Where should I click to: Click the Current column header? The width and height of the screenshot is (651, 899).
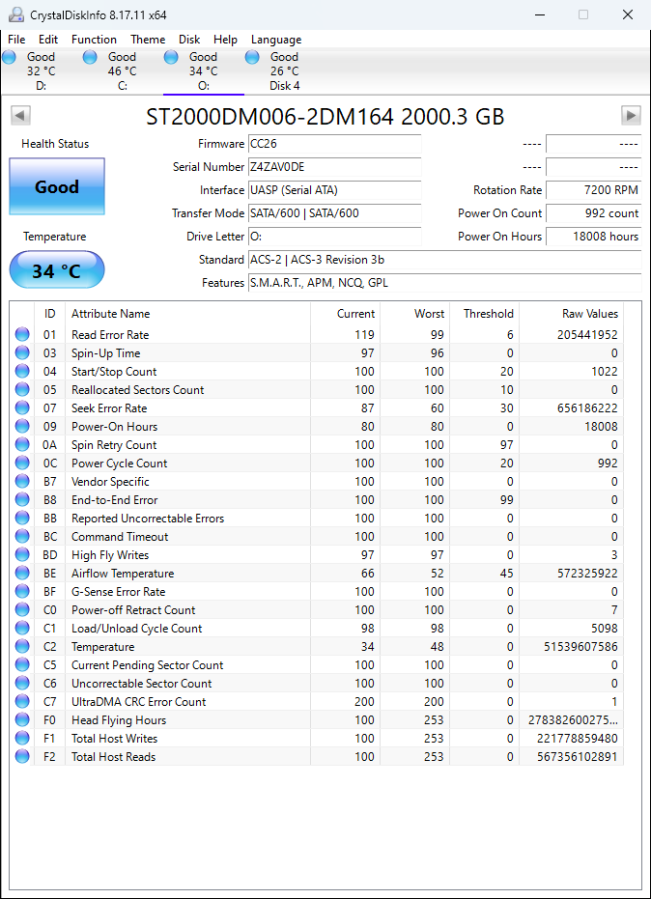coord(345,314)
